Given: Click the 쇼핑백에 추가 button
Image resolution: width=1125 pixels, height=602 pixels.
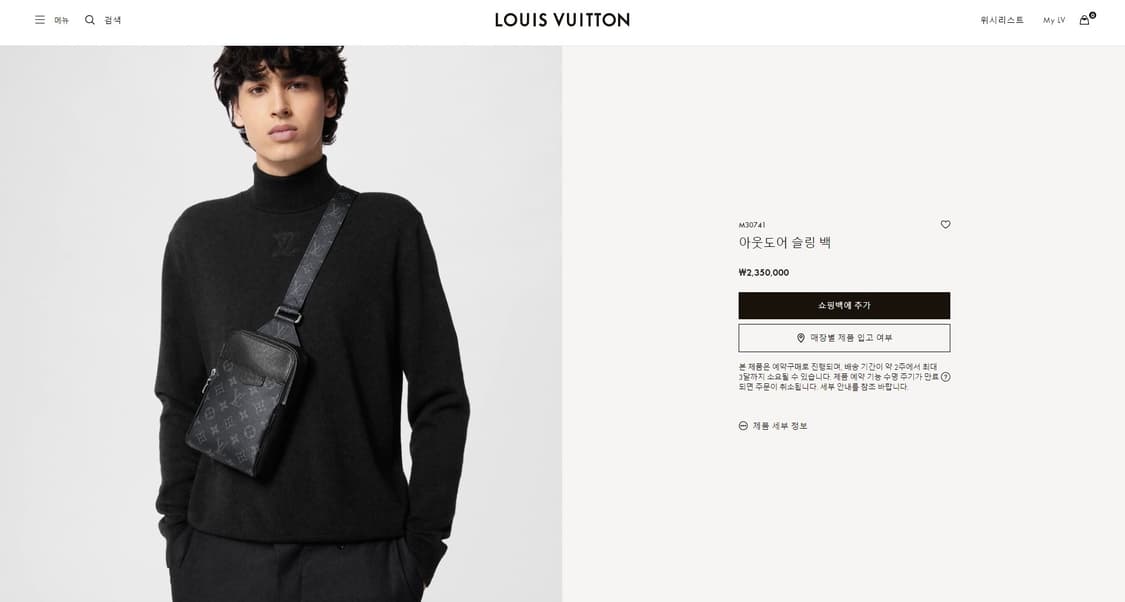Looking at the screenshot, I should tap(844, 306).
